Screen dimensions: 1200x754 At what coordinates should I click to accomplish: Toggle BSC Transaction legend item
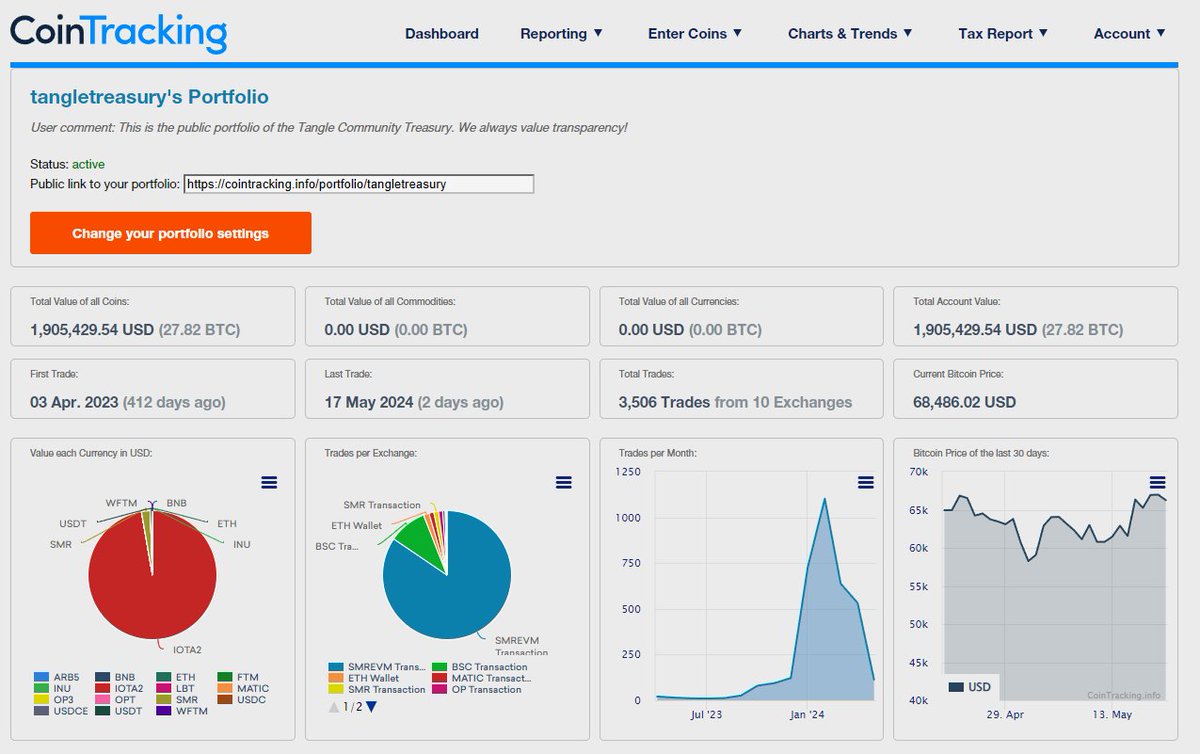point(480,667)
